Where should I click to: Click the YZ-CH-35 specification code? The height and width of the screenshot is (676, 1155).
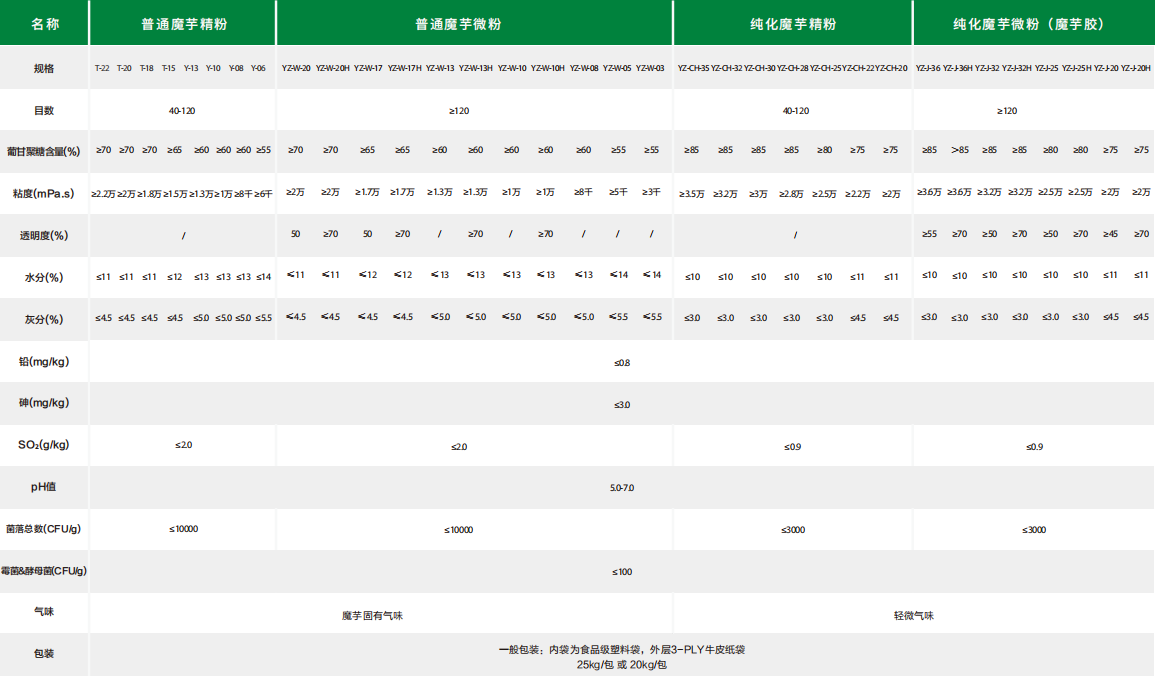(693, 69)
